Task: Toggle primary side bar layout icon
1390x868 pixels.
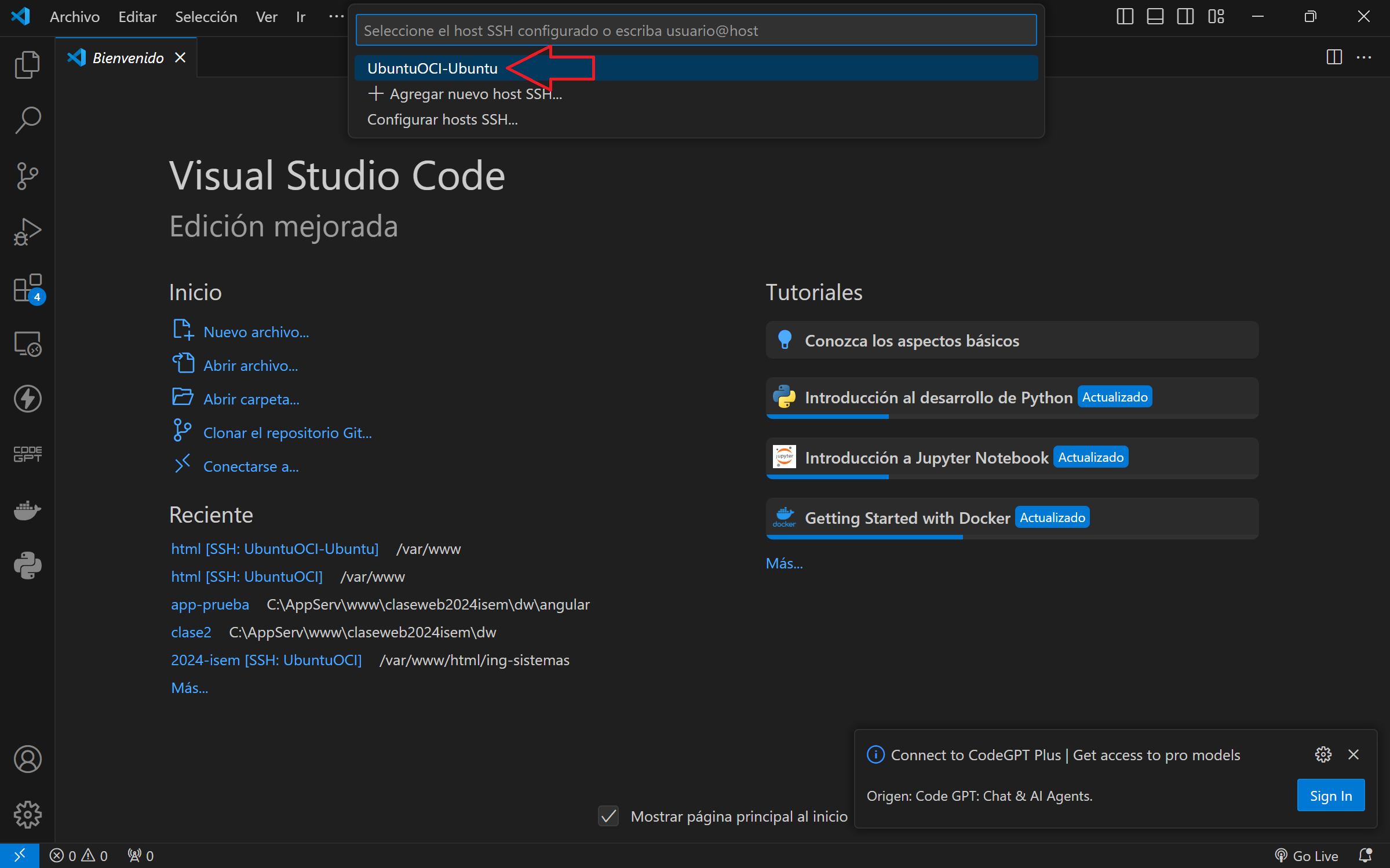Action: (1125, 16)
